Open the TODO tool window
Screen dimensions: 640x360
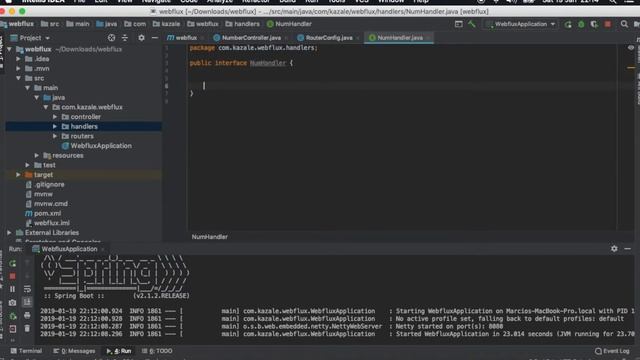(x=157, y=351)
